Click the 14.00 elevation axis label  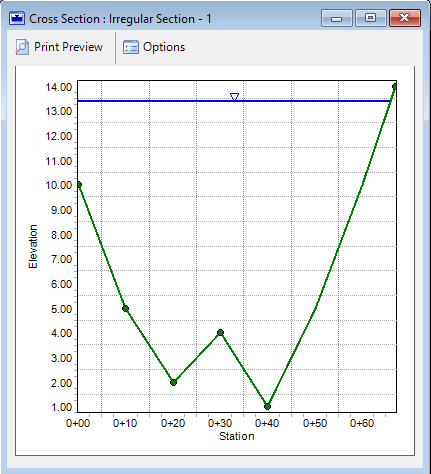(59, 87)
